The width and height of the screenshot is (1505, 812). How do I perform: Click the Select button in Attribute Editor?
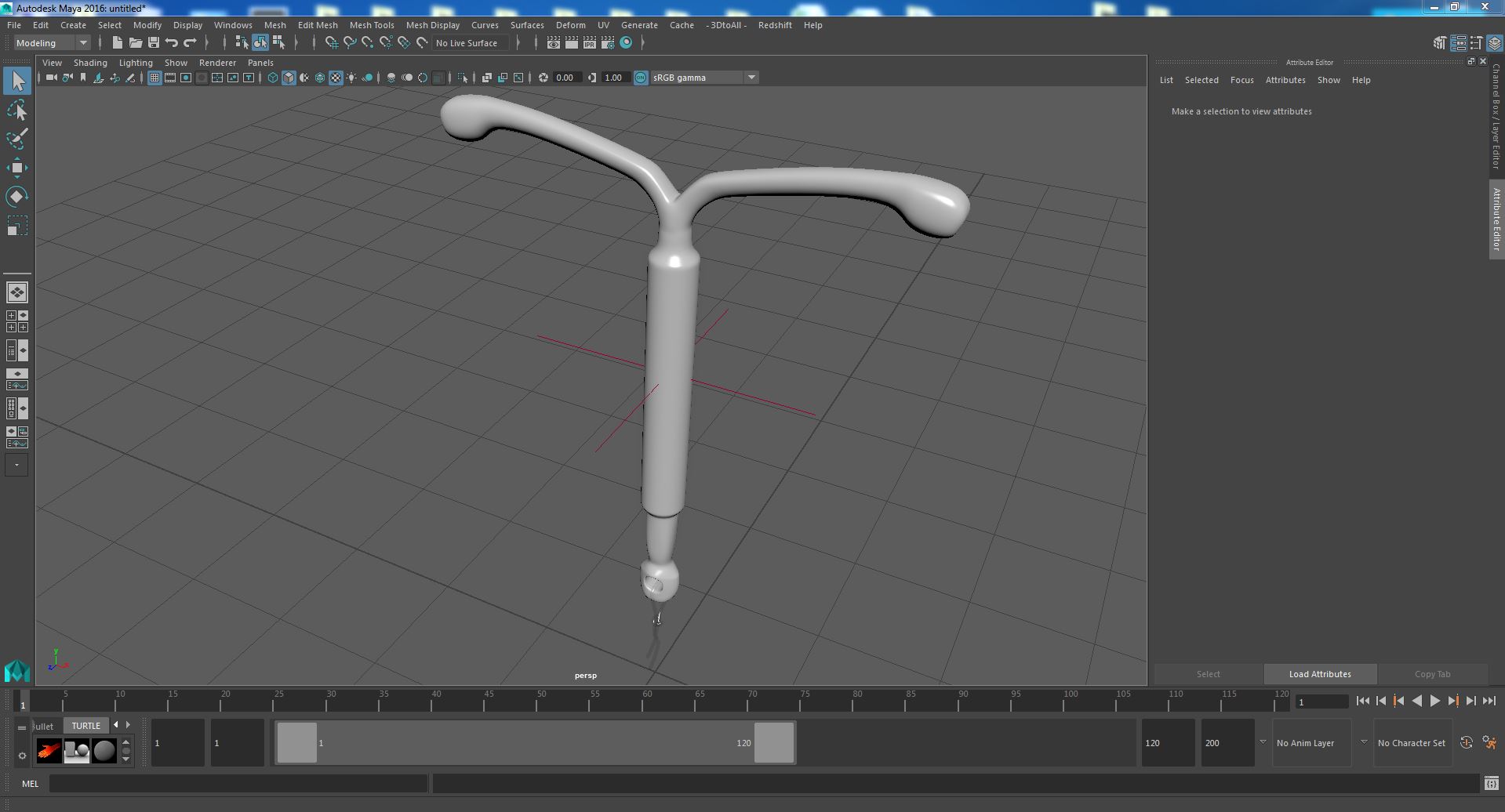click(x=1208, y=674)
